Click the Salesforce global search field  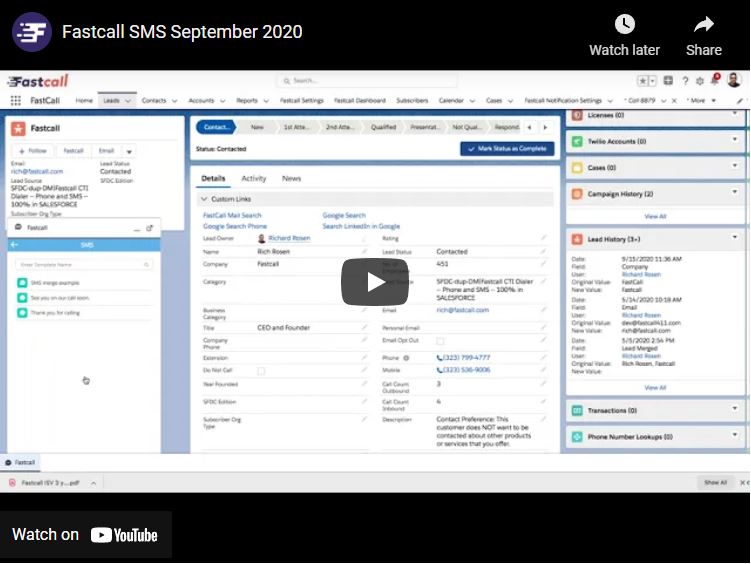coord(367,81)
